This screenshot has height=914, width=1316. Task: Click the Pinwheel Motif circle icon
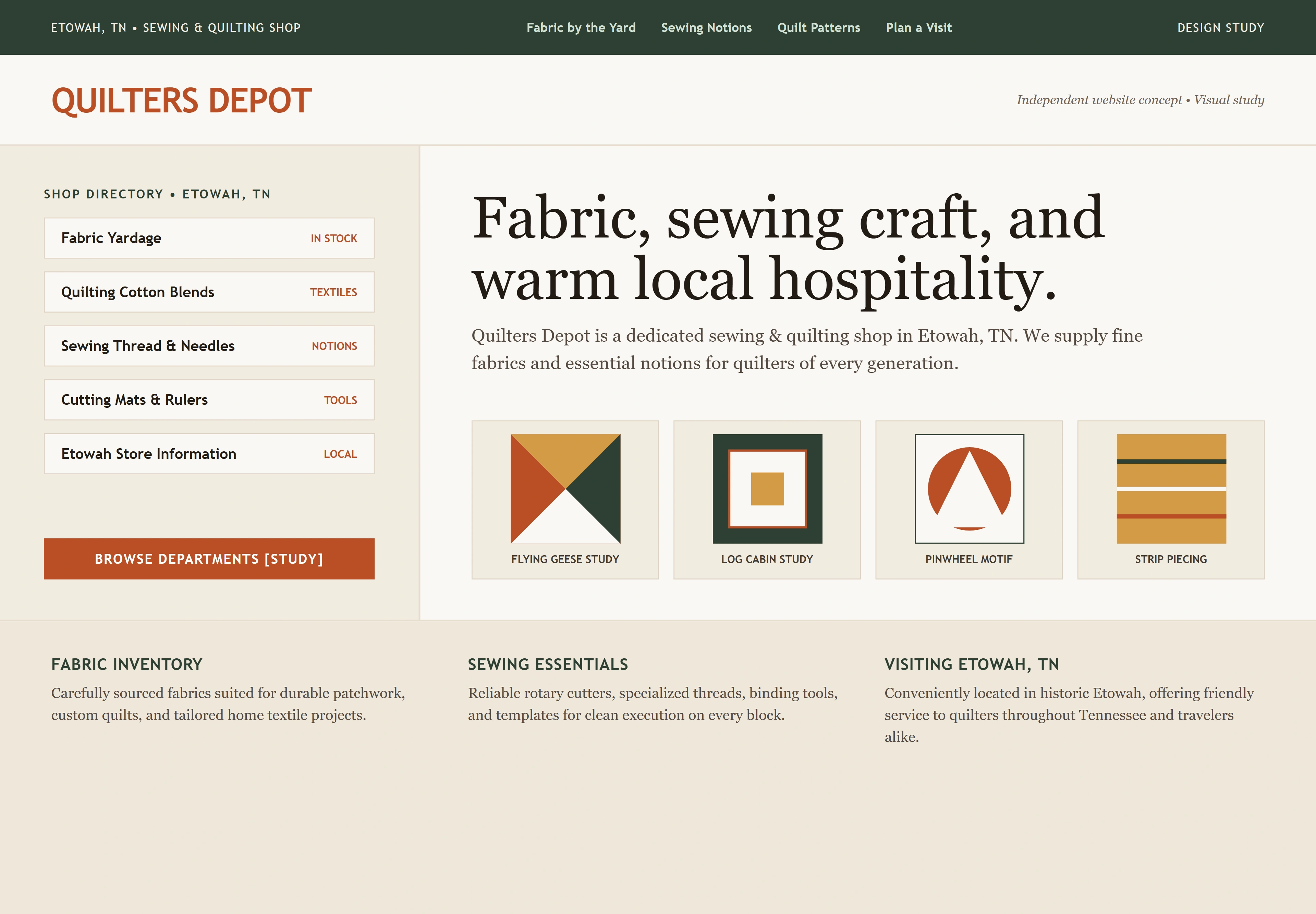coord(969,488)
